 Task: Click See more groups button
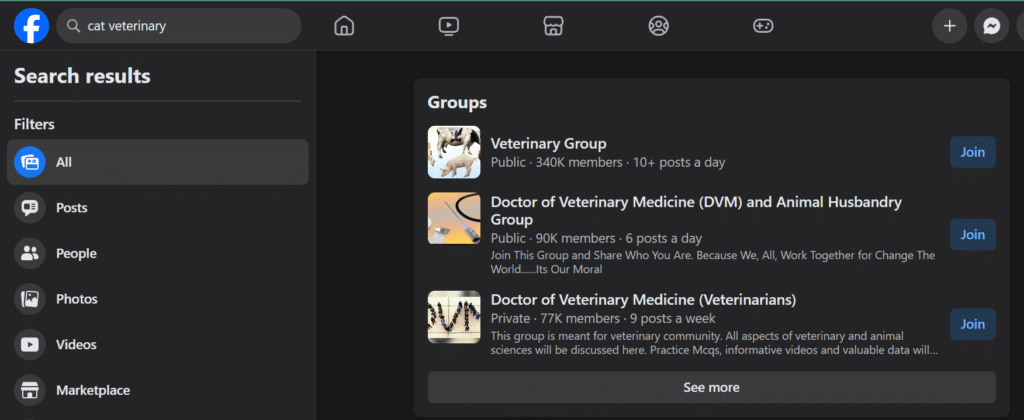711,387
